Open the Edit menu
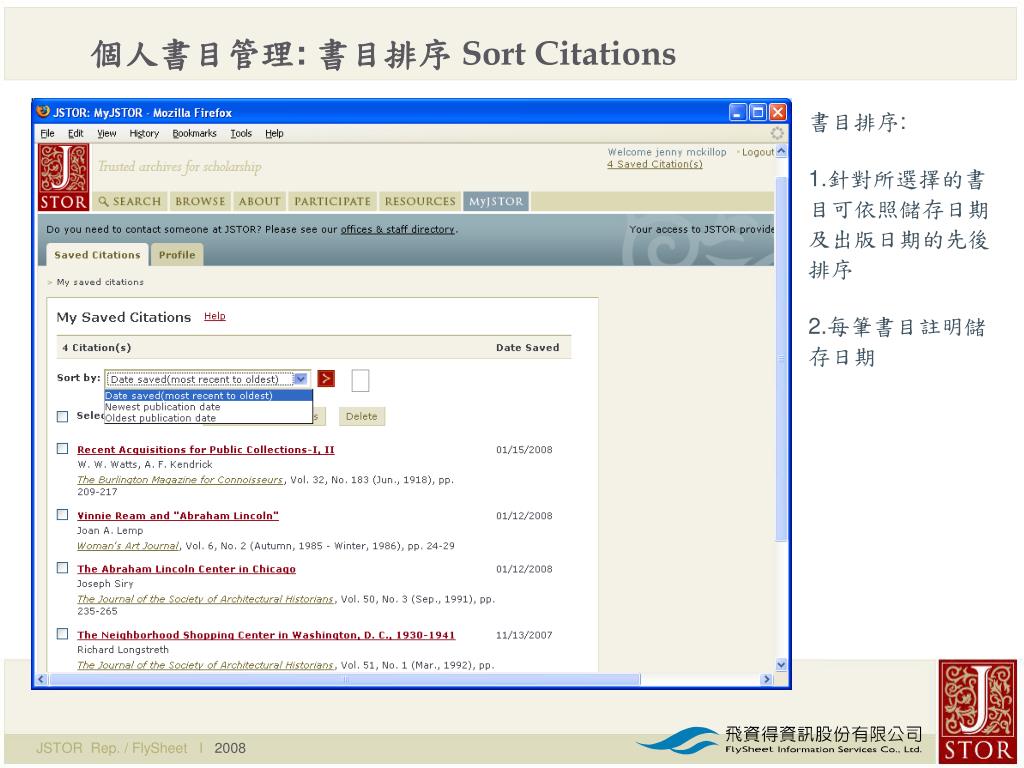1024x768 pixels. 76,133
